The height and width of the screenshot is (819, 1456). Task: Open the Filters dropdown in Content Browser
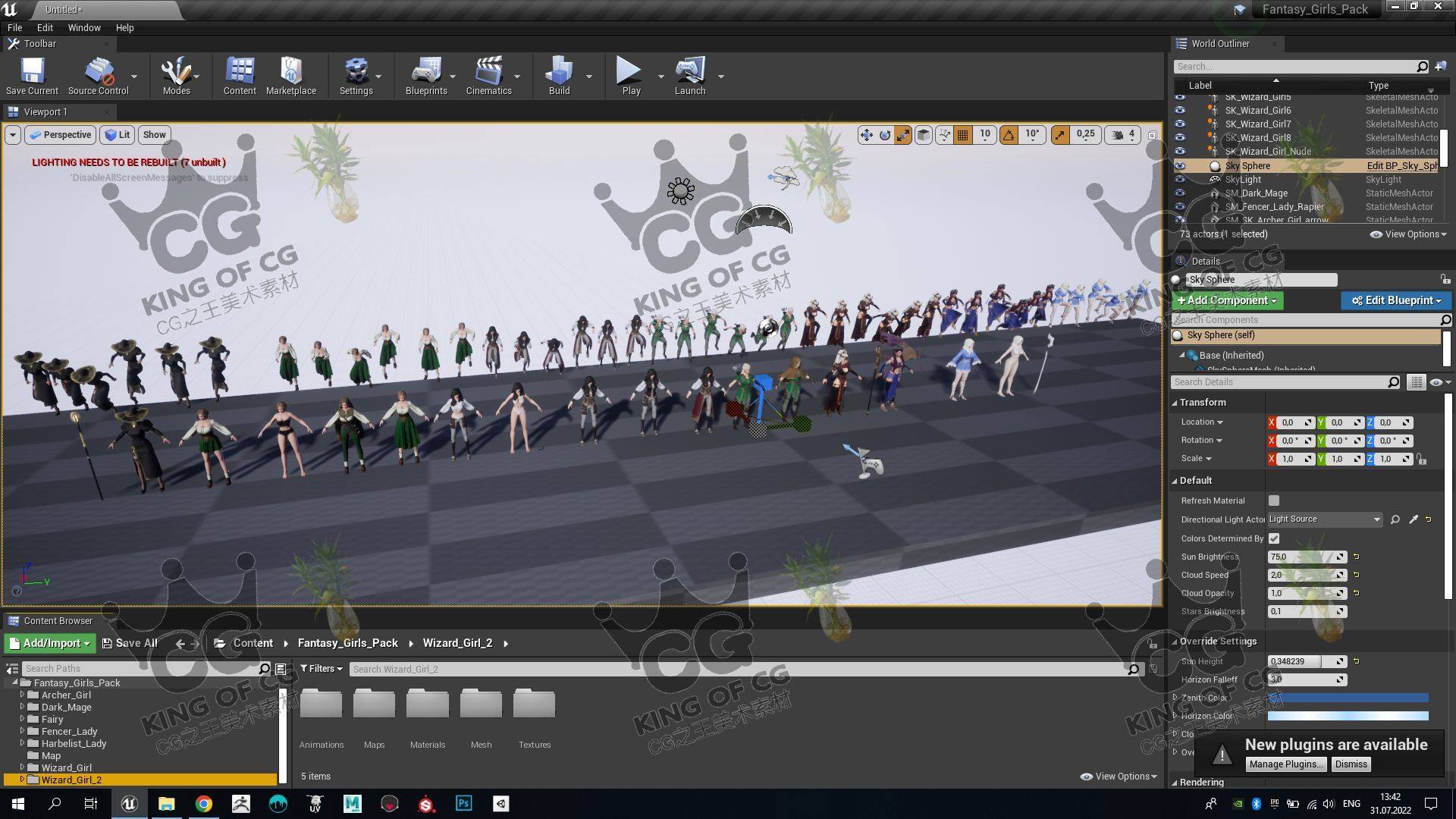pyautogui.click(x=322, y=669)
